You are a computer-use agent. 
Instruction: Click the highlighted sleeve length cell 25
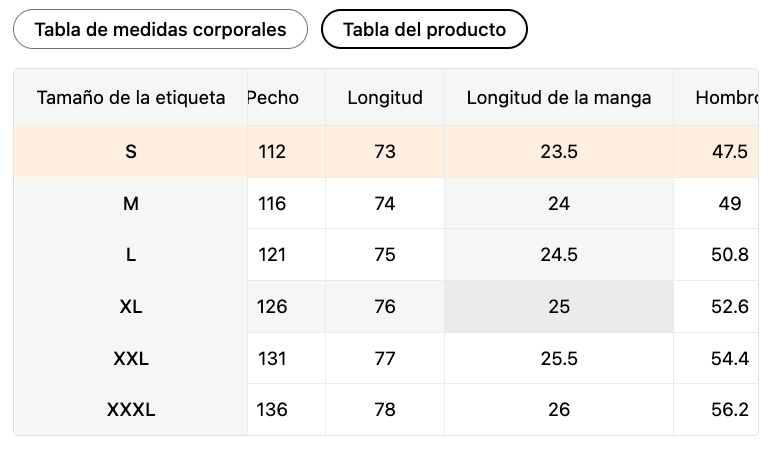point(559,307)
